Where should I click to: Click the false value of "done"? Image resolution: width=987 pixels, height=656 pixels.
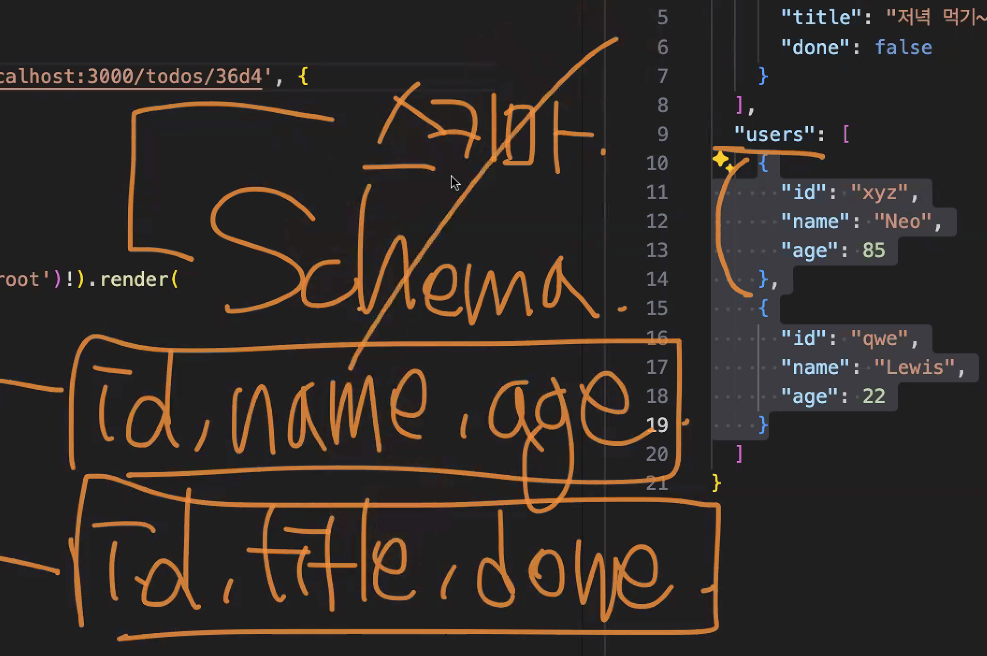point(903,47)
